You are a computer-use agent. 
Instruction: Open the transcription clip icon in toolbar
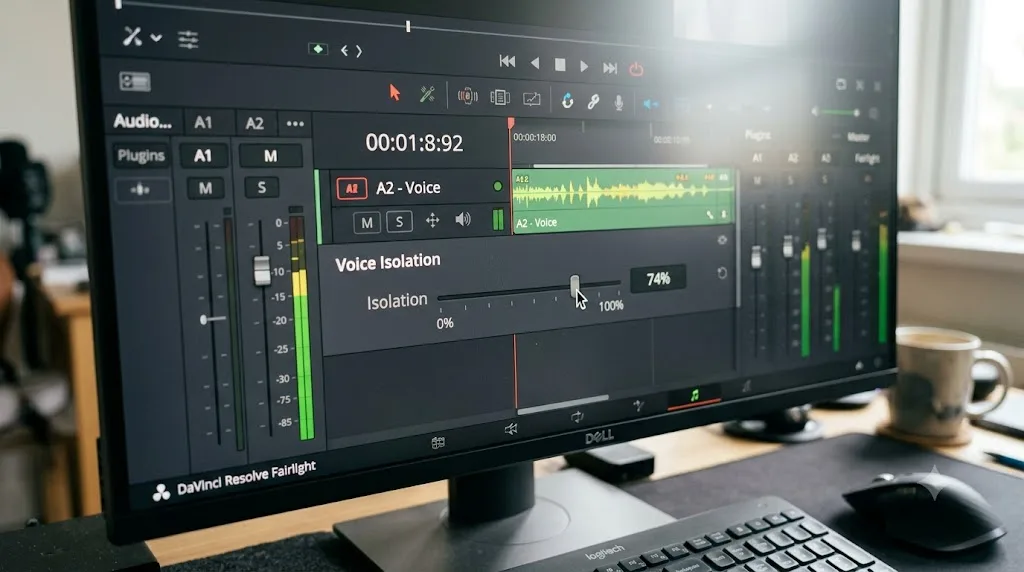[500, 98]
